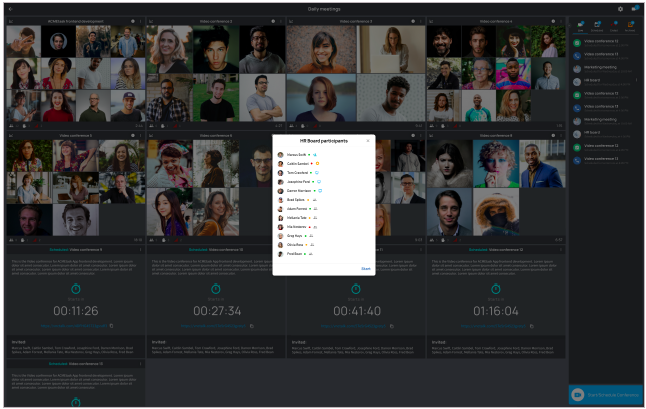Click the monitor icon next to Tom Crawford
This screenshot has width=646, height=409.
click(x=316, y=173)
